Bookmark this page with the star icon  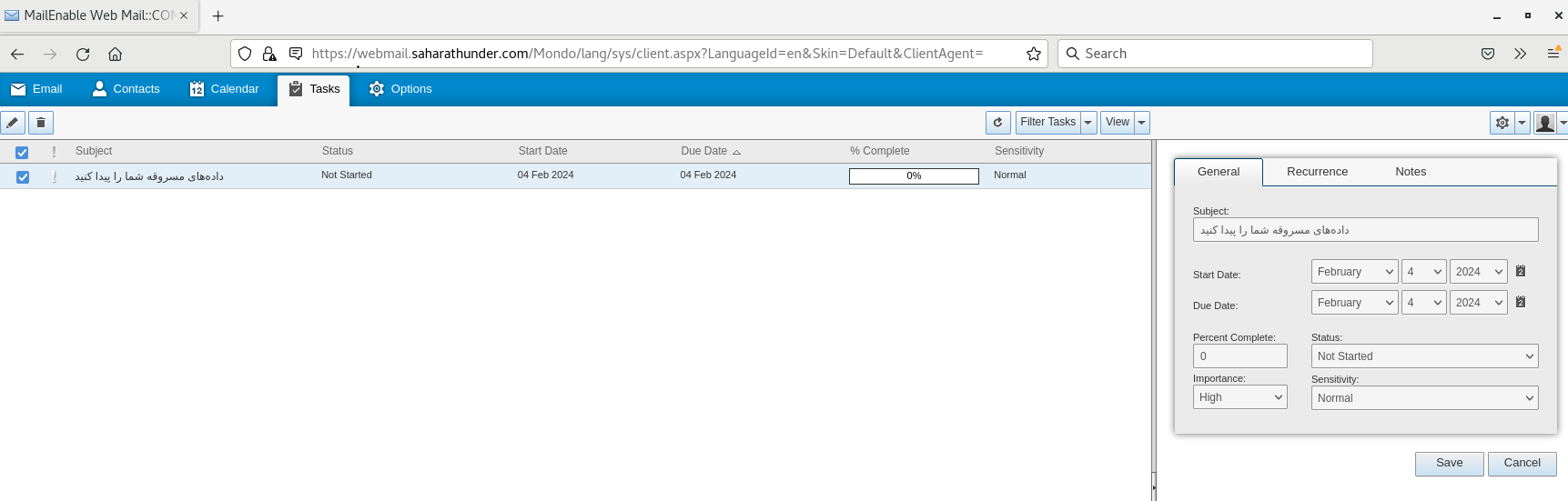1033,54
